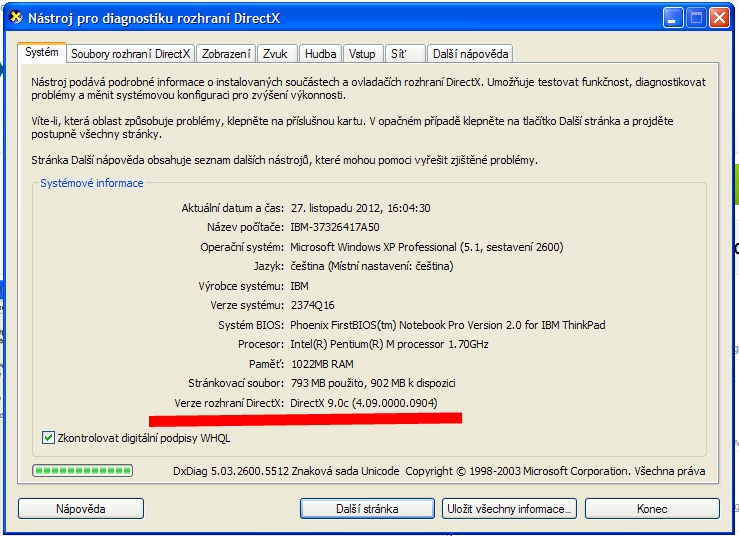This screenshot has width=739, height=536.
Task: Show the Další nápověda tab
Action: (x=470, y=54)
